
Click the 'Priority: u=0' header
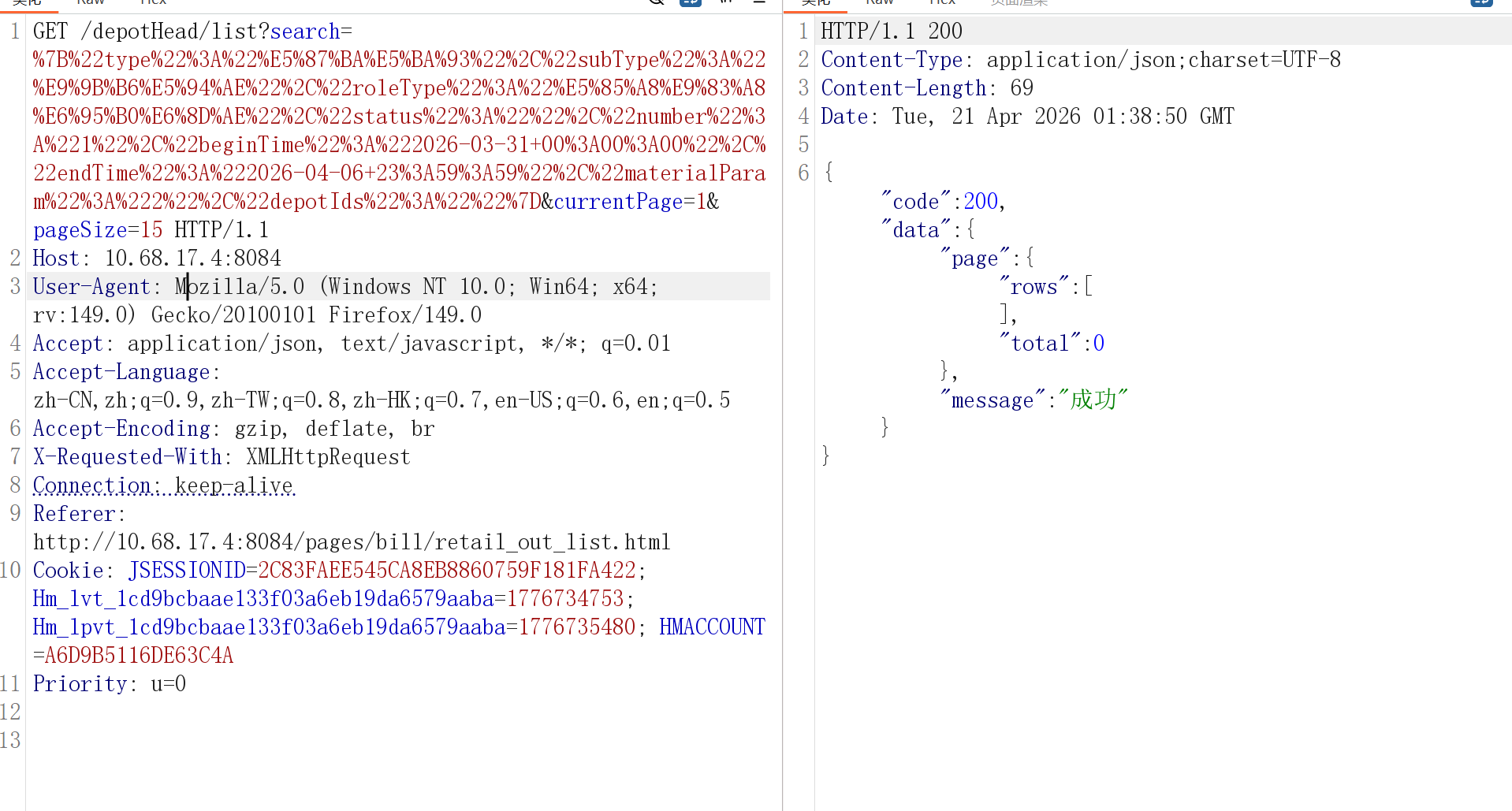pyautogui.click(x=110, y=684)
